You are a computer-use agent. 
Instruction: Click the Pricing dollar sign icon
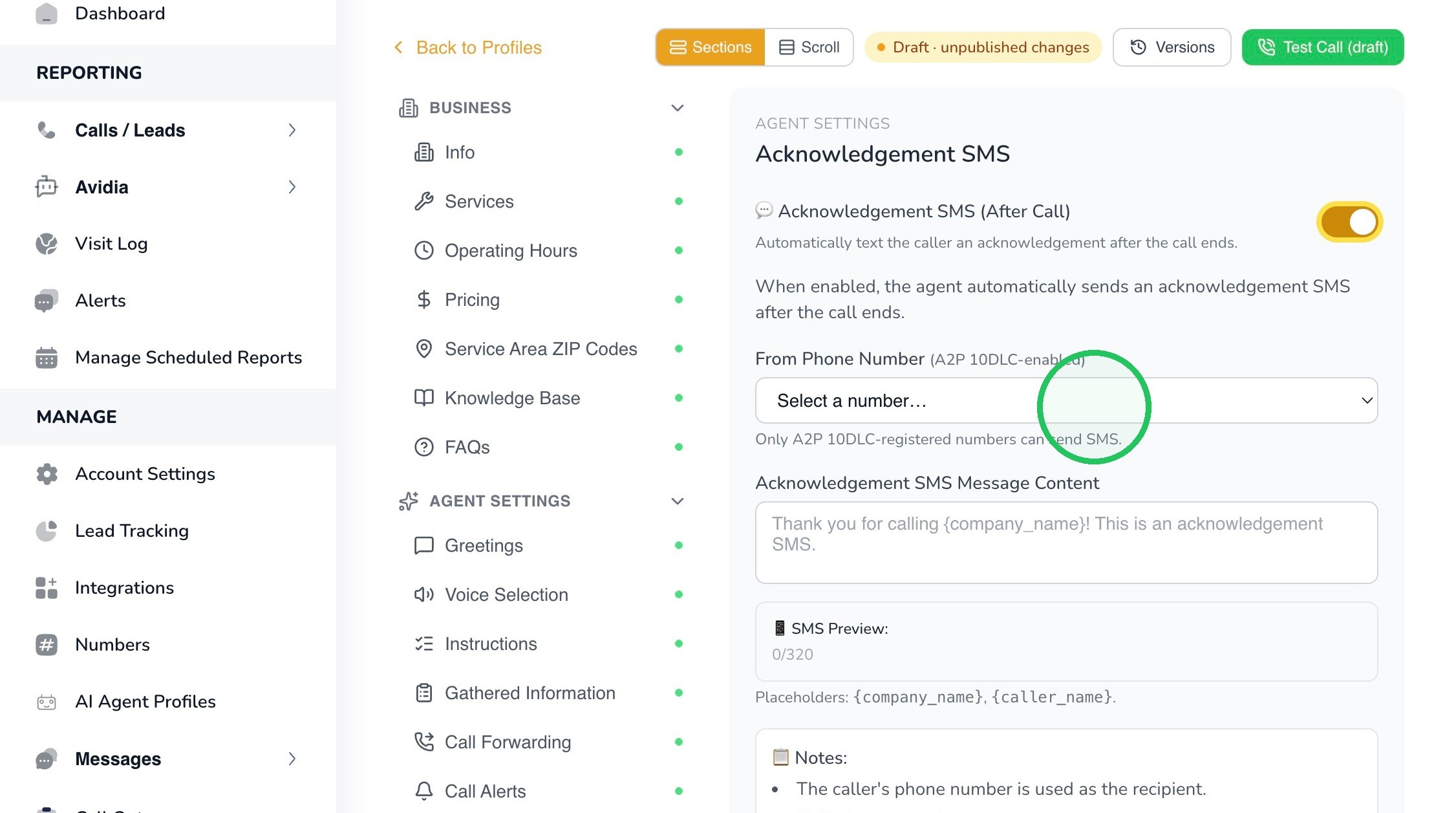click(x=423, y=299)
